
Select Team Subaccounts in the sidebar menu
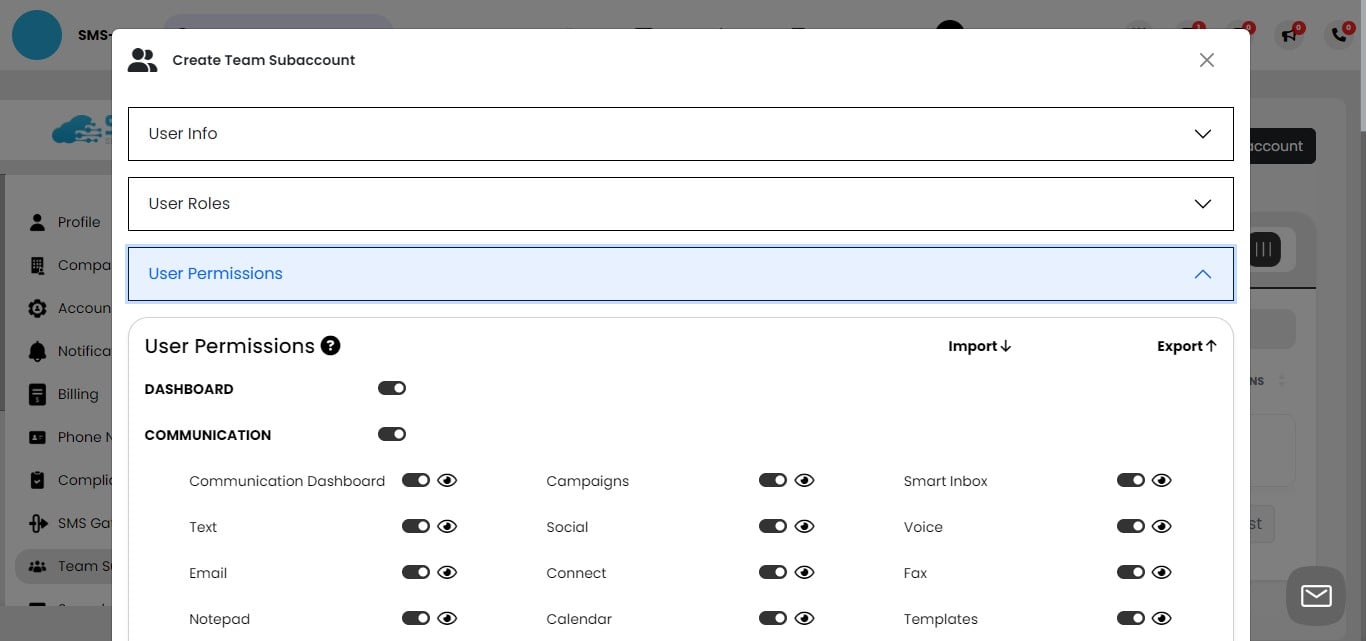(x=37, y=566)
